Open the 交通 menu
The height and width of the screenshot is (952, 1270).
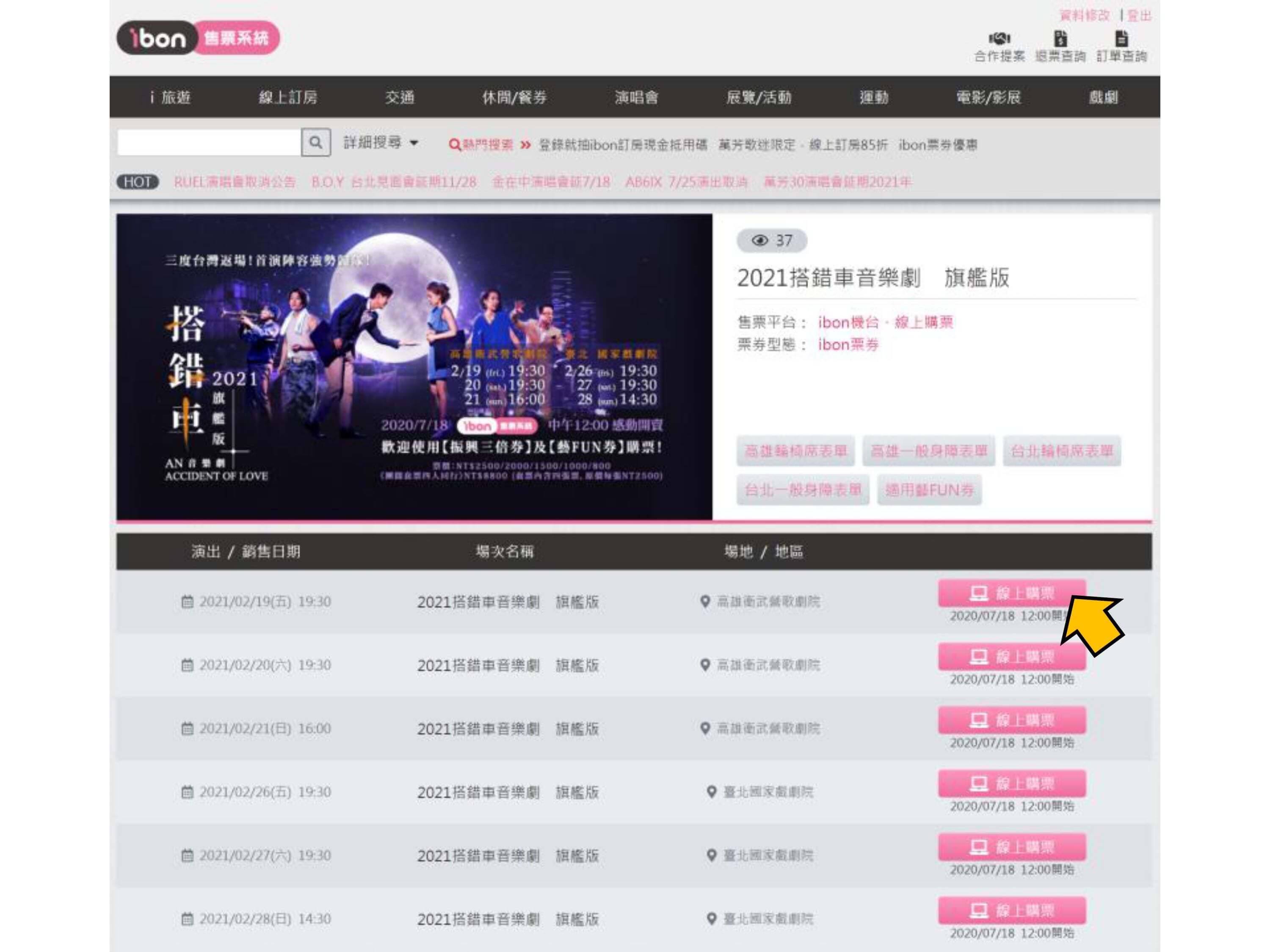click(x=400, y=97)
